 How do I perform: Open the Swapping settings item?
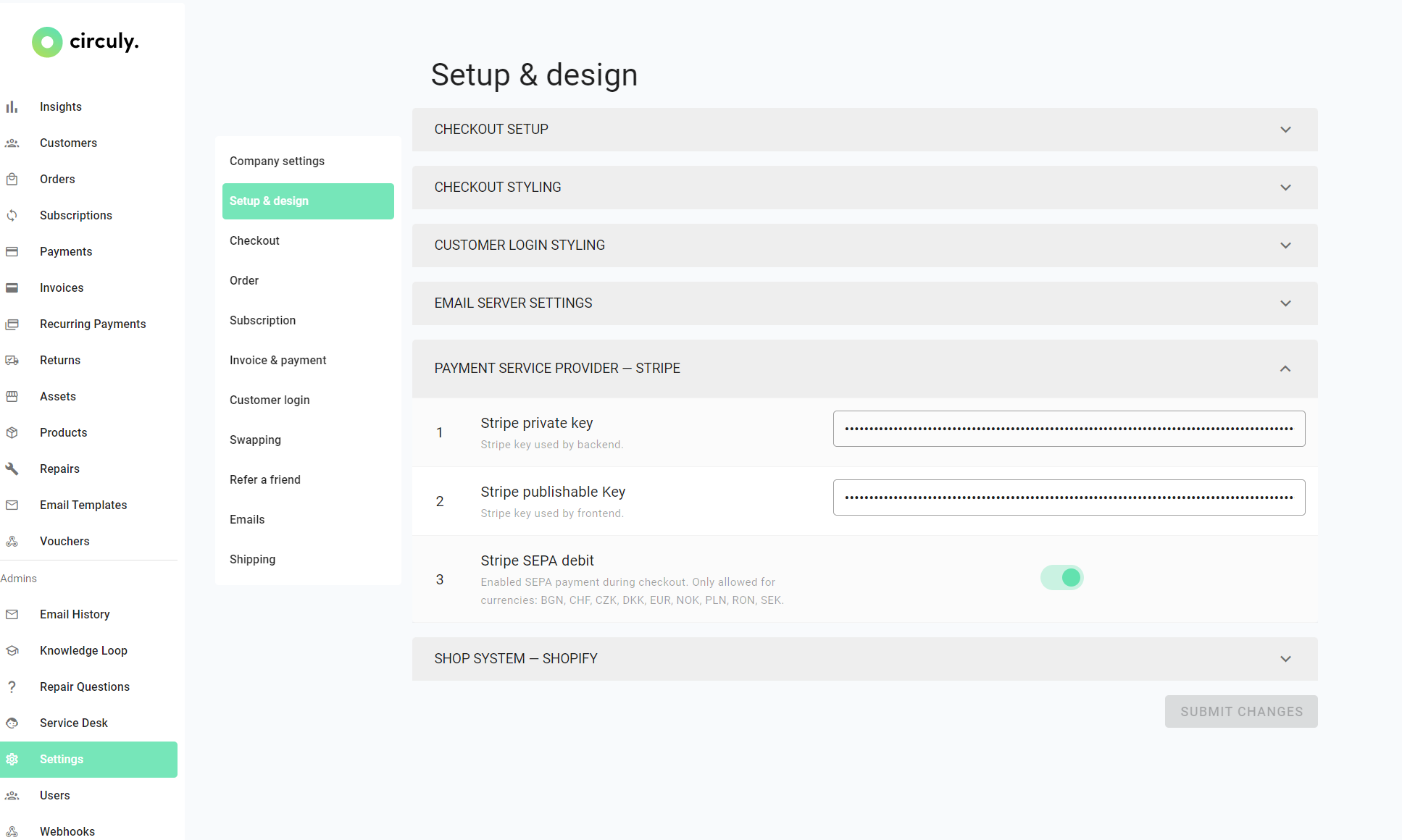[x=308, y=440]
